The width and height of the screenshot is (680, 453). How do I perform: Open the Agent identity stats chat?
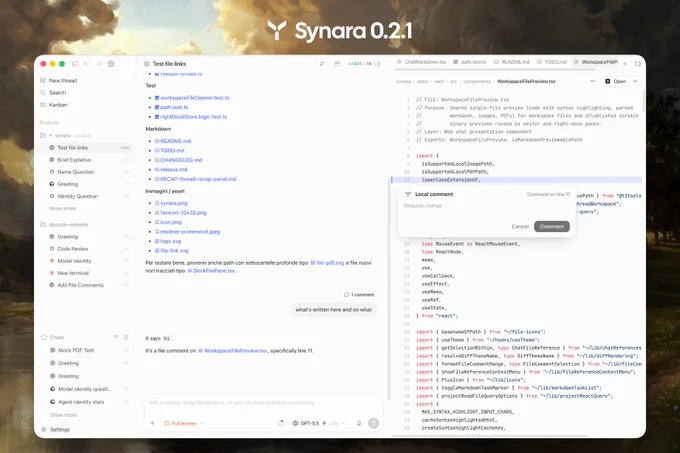pyautogui.click(x=89, y=402)
